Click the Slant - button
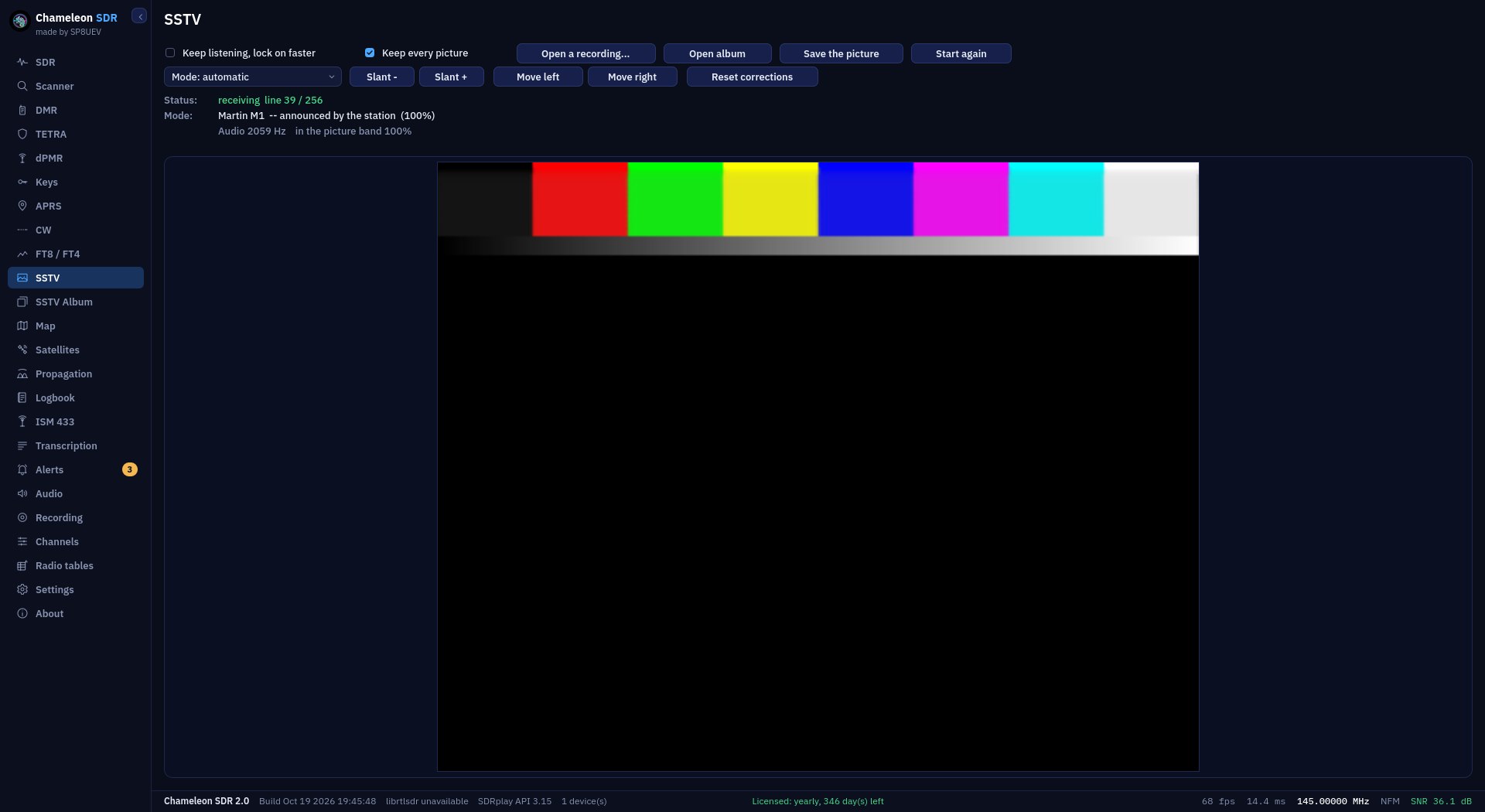Screen dimensions: 1485x812 click(x=381, y=77)
